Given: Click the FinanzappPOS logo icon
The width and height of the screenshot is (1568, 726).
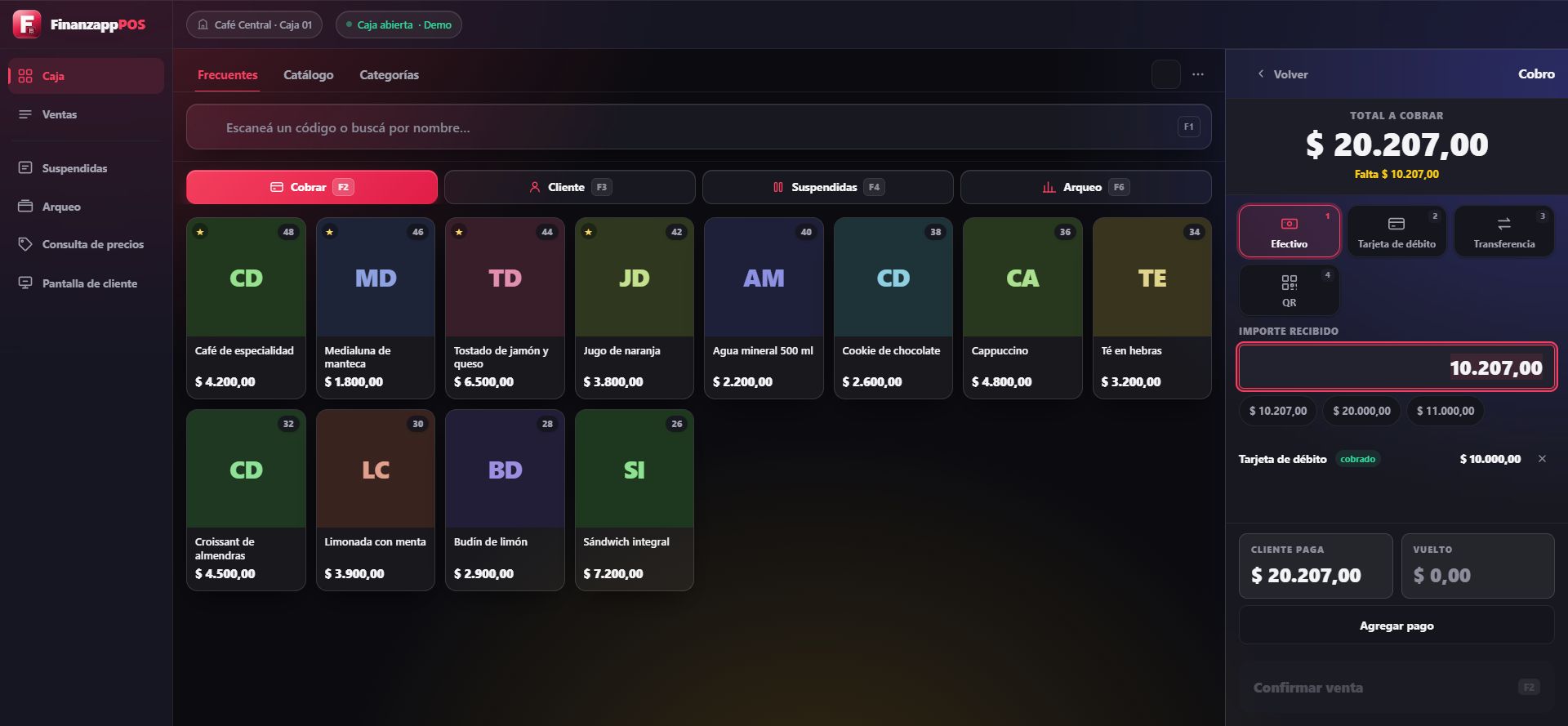Looking at the screenshot, I should coord(27,24).
